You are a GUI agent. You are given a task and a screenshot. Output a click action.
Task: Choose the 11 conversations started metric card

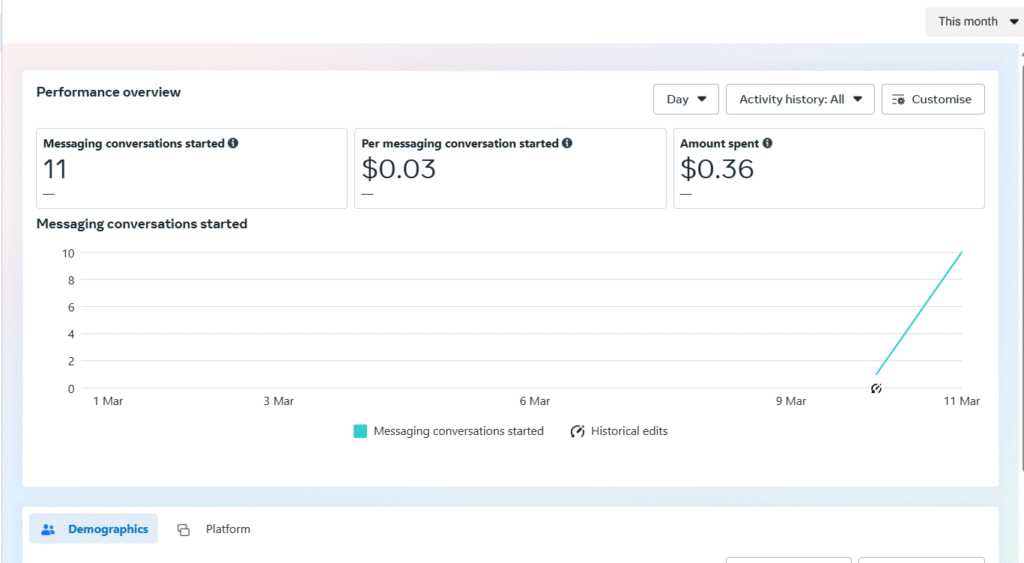[192, 168]
